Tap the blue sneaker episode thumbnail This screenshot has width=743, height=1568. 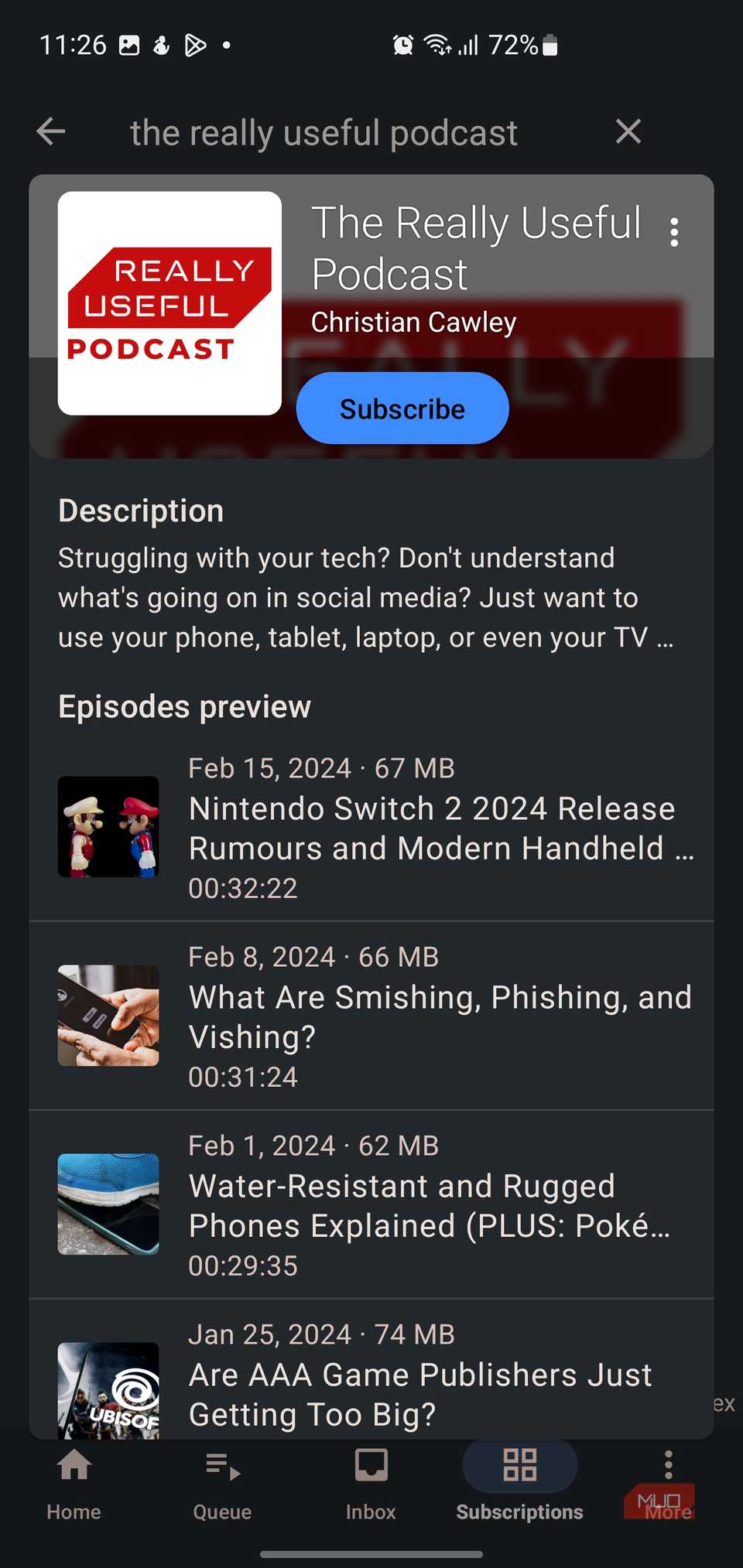point(108,1204)
